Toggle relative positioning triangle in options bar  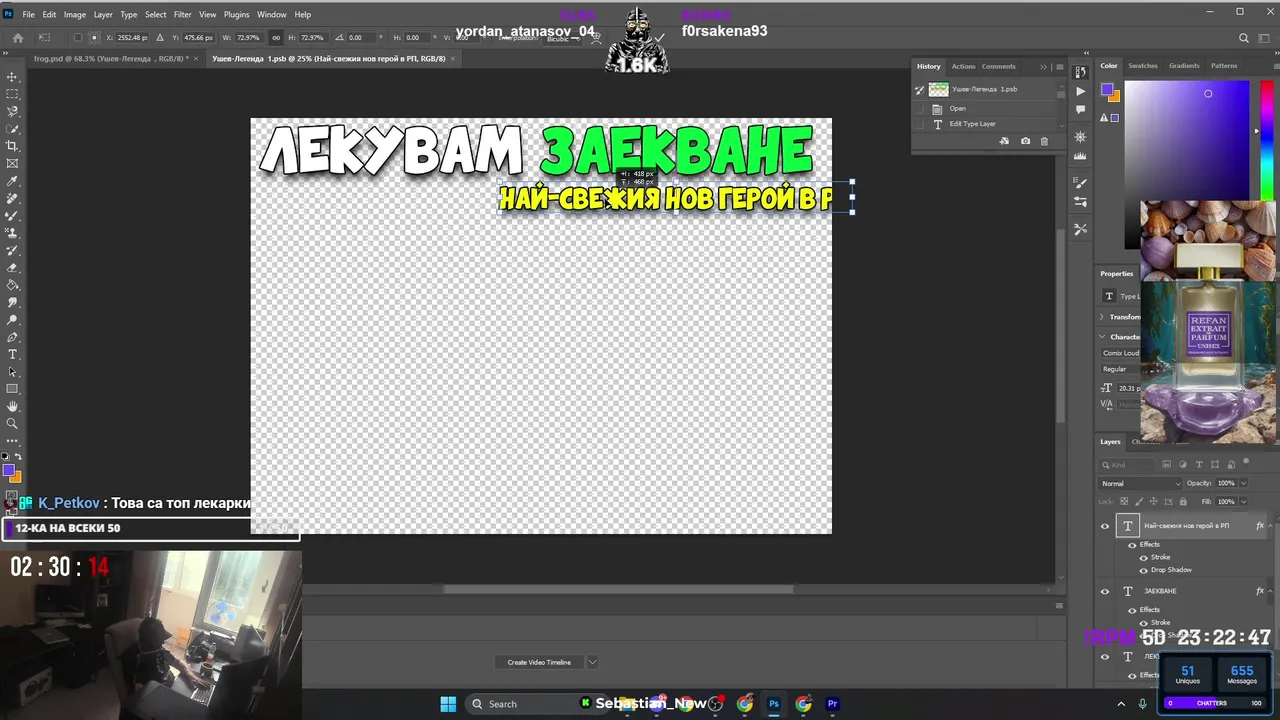pos(160,38)
